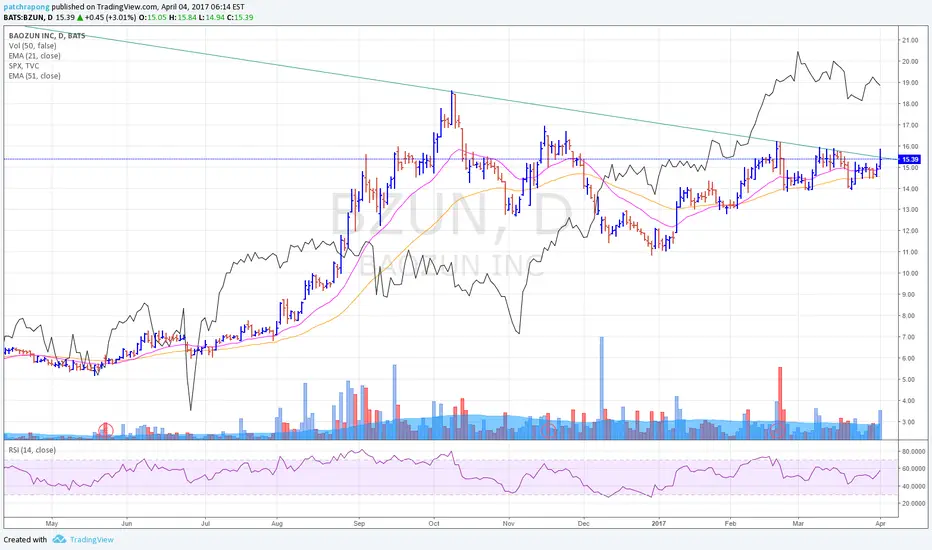
Task: Click the Jul label on time axis
Action: (205, 524)
